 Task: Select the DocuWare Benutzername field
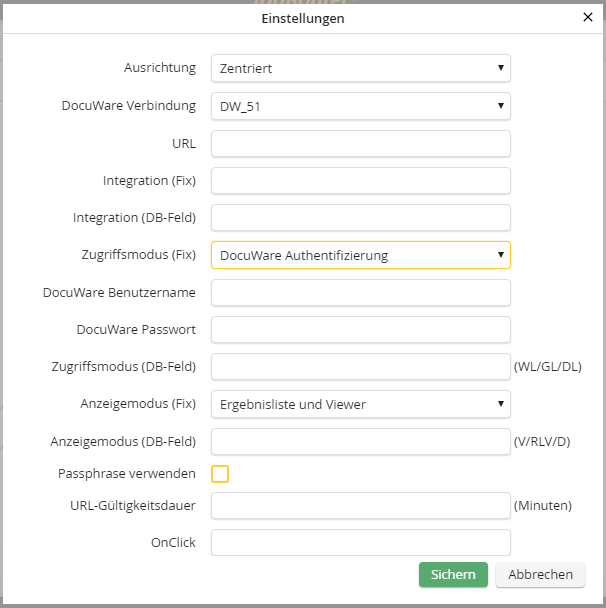[360, 292]
